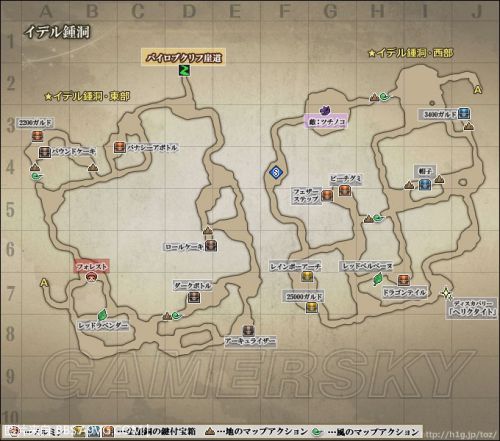Click the red chest under 2200ガルド
This screenshot has height=441, width=500.
tap(38, 136)
